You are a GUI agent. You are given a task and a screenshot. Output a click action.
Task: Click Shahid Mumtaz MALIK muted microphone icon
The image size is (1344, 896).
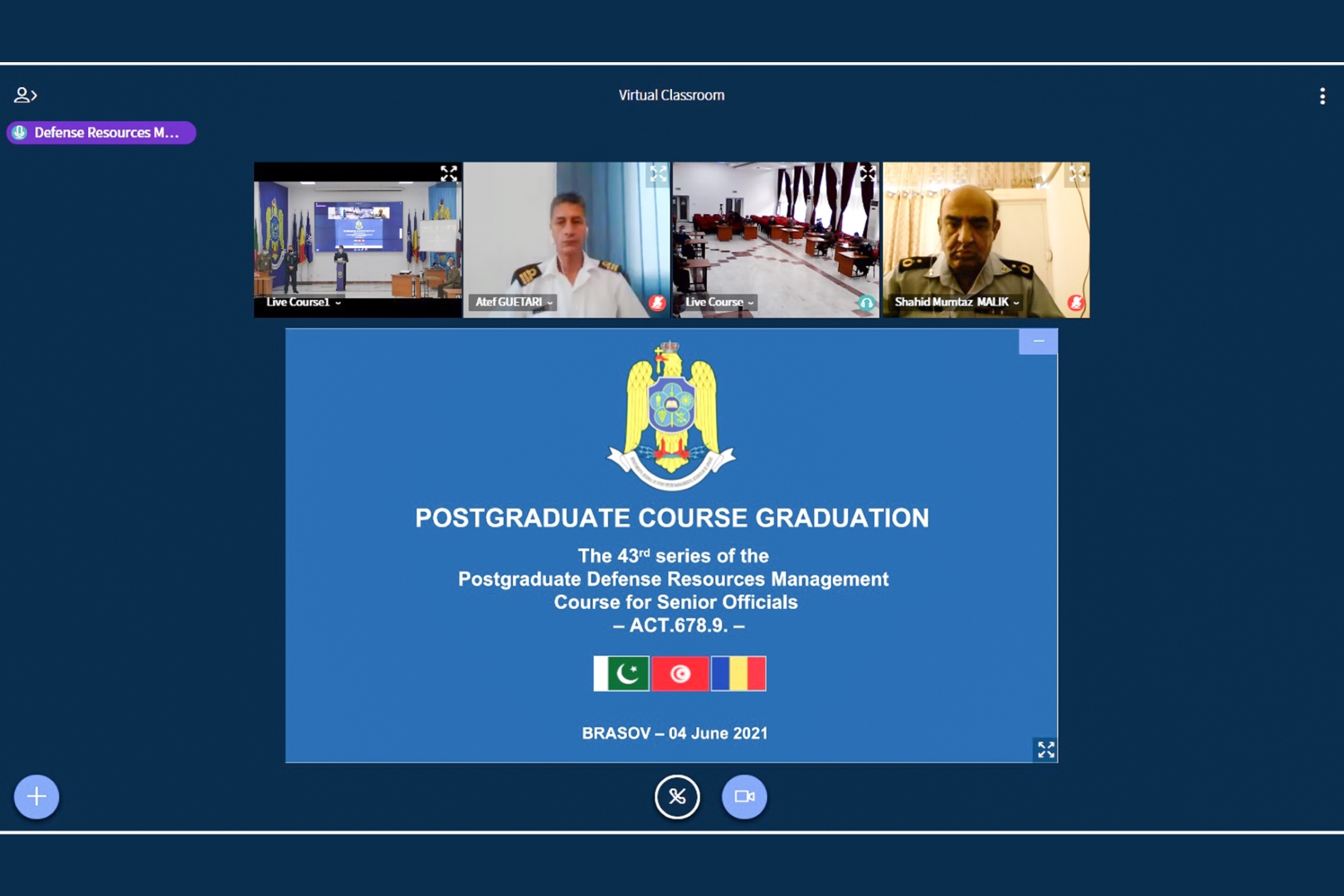click(1076, 303)
